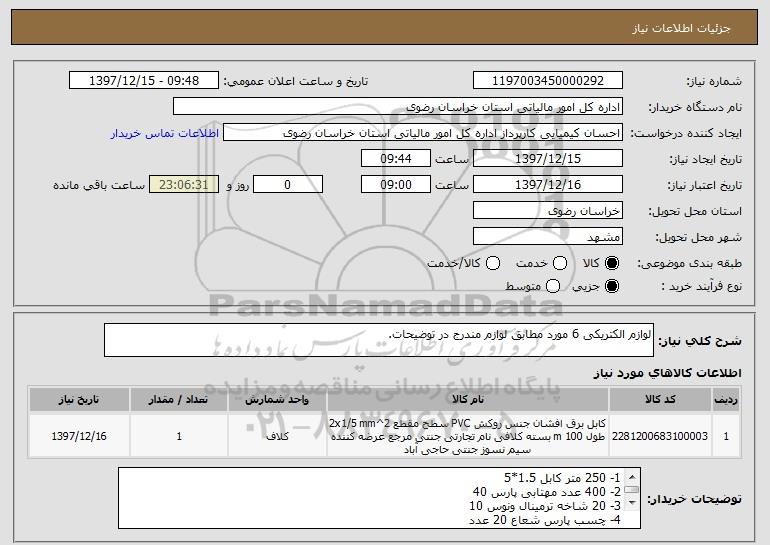Click the creation time 09:44 field
This screenshot has width=770, height=545.
pos(396,159)
